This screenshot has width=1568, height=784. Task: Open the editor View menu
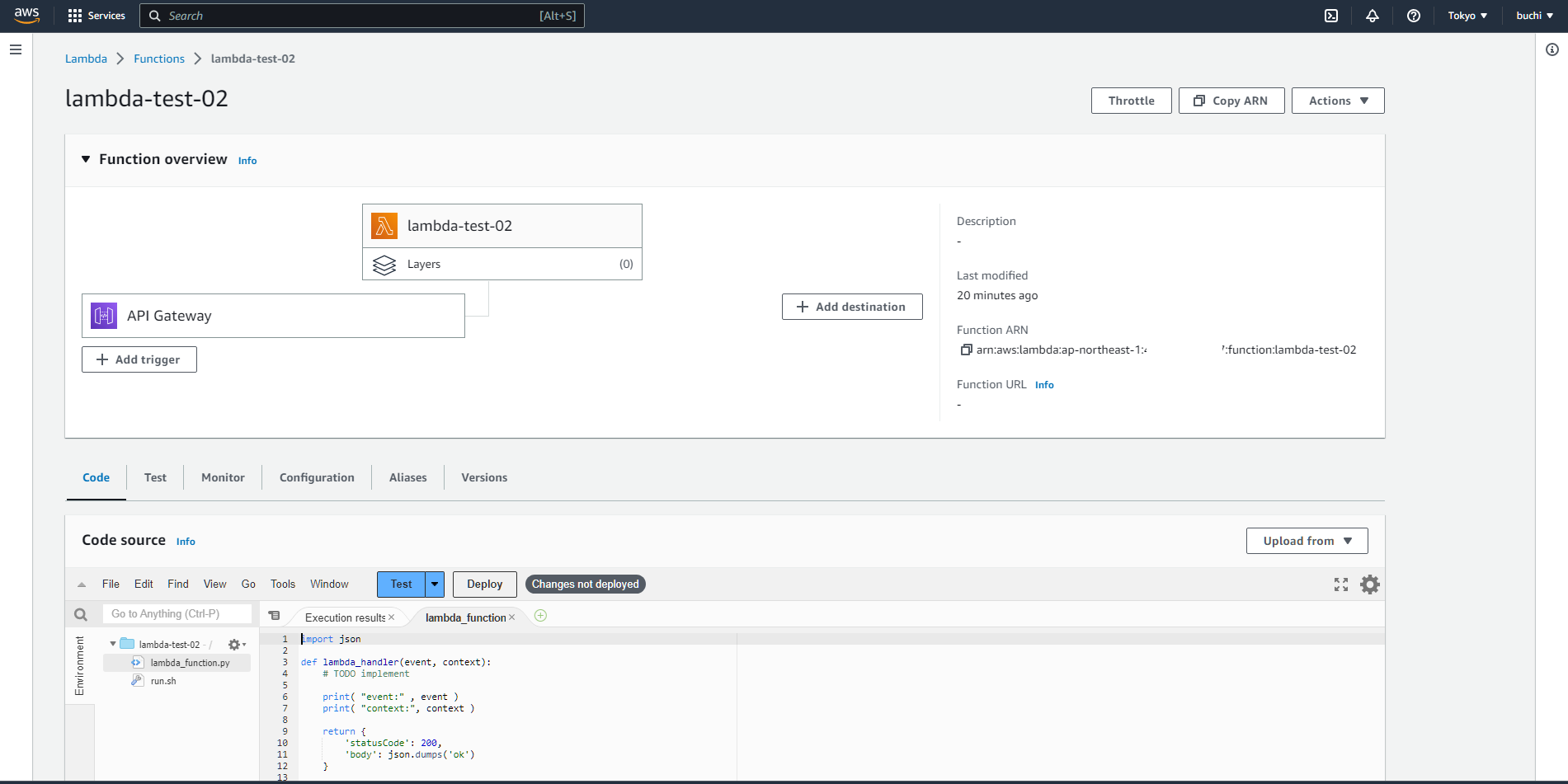click(x=214, y=584)
